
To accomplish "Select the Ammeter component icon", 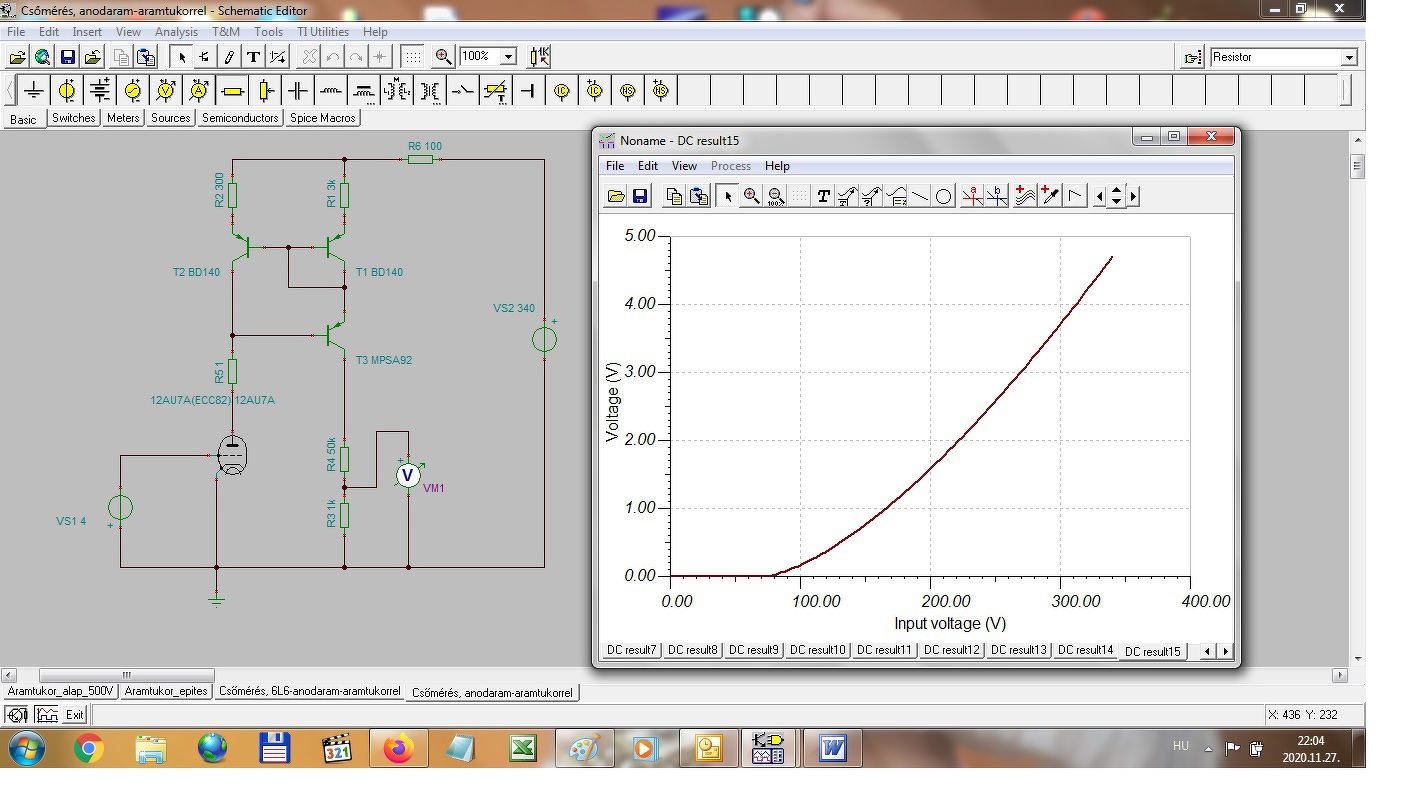I will tap(199, 91).
